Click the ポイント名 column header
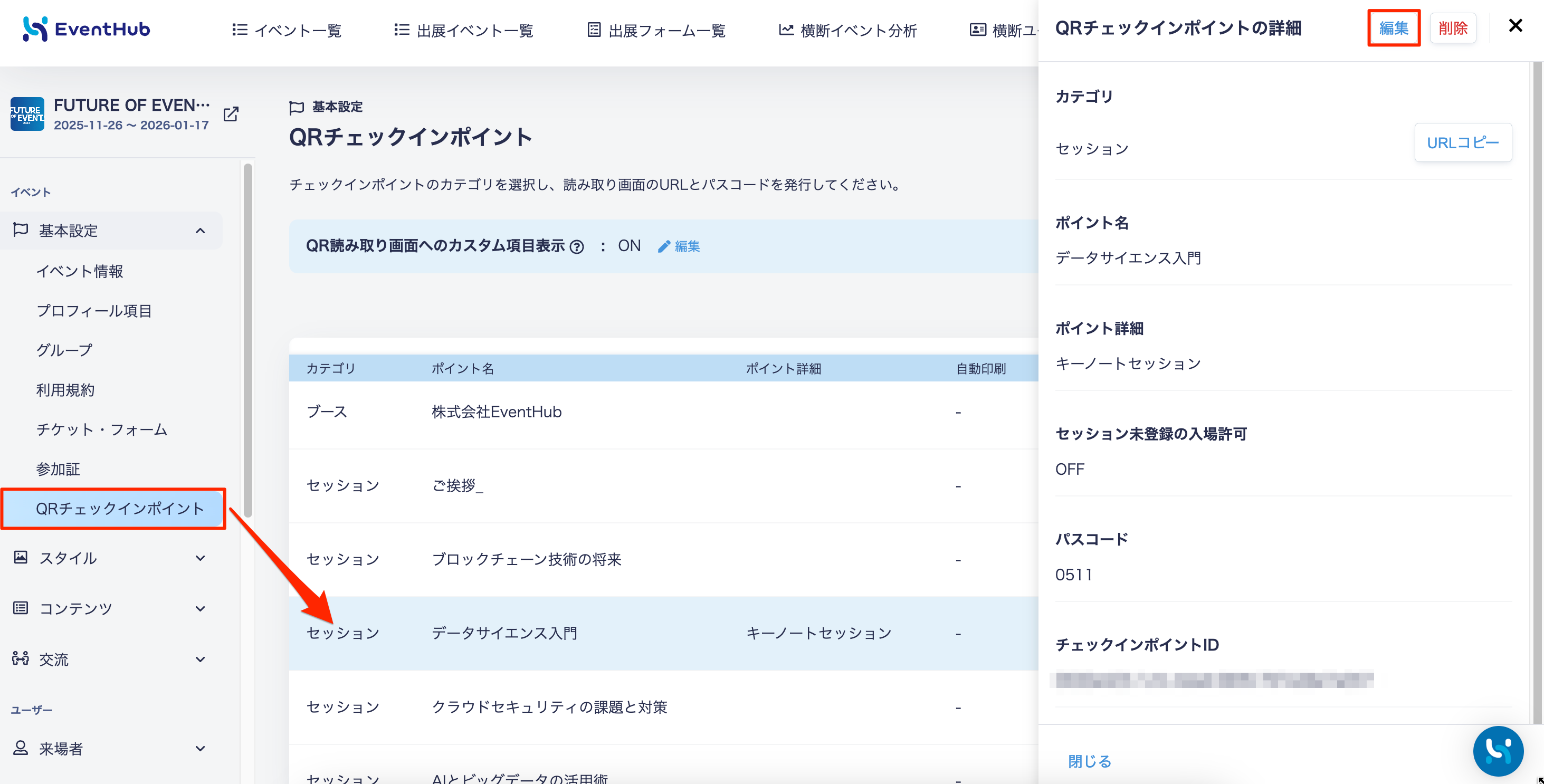The width and height of the screenshot is (1544, 784). pos(463,369)
